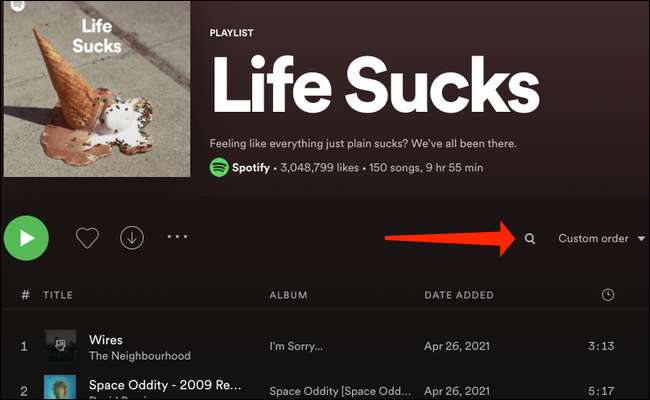This screenshot has width=650, height=400.
Task: Open the I'm Sorry... album link
Action: (x=297, y=347)
